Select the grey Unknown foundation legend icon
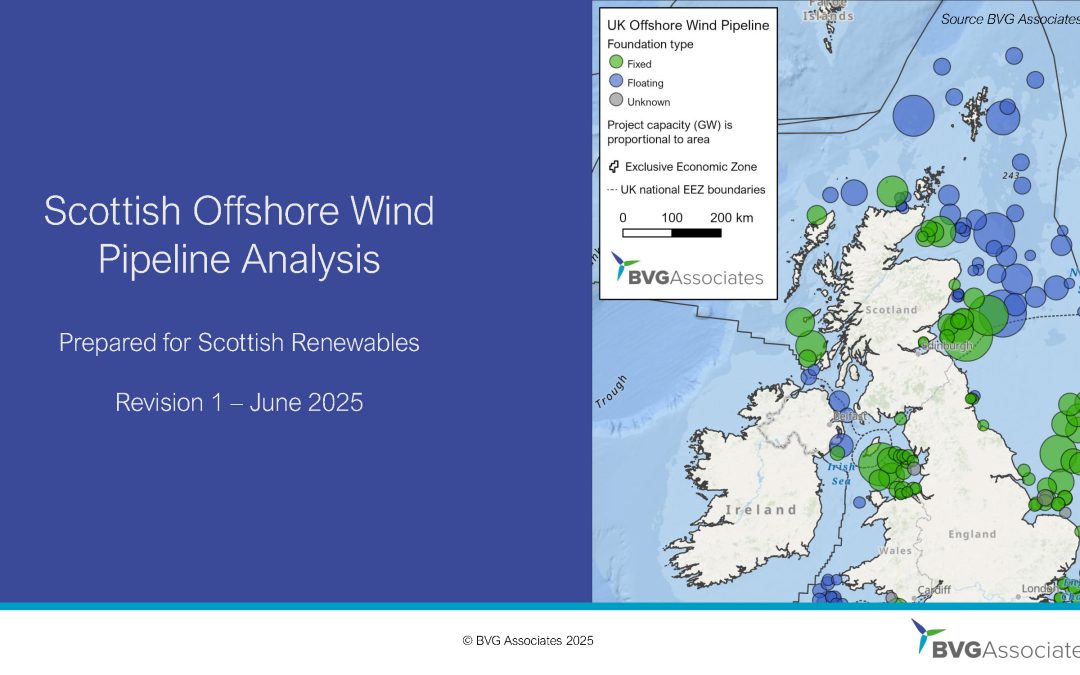Viewport: 1080px width, 675px height. tap(616, 100)
